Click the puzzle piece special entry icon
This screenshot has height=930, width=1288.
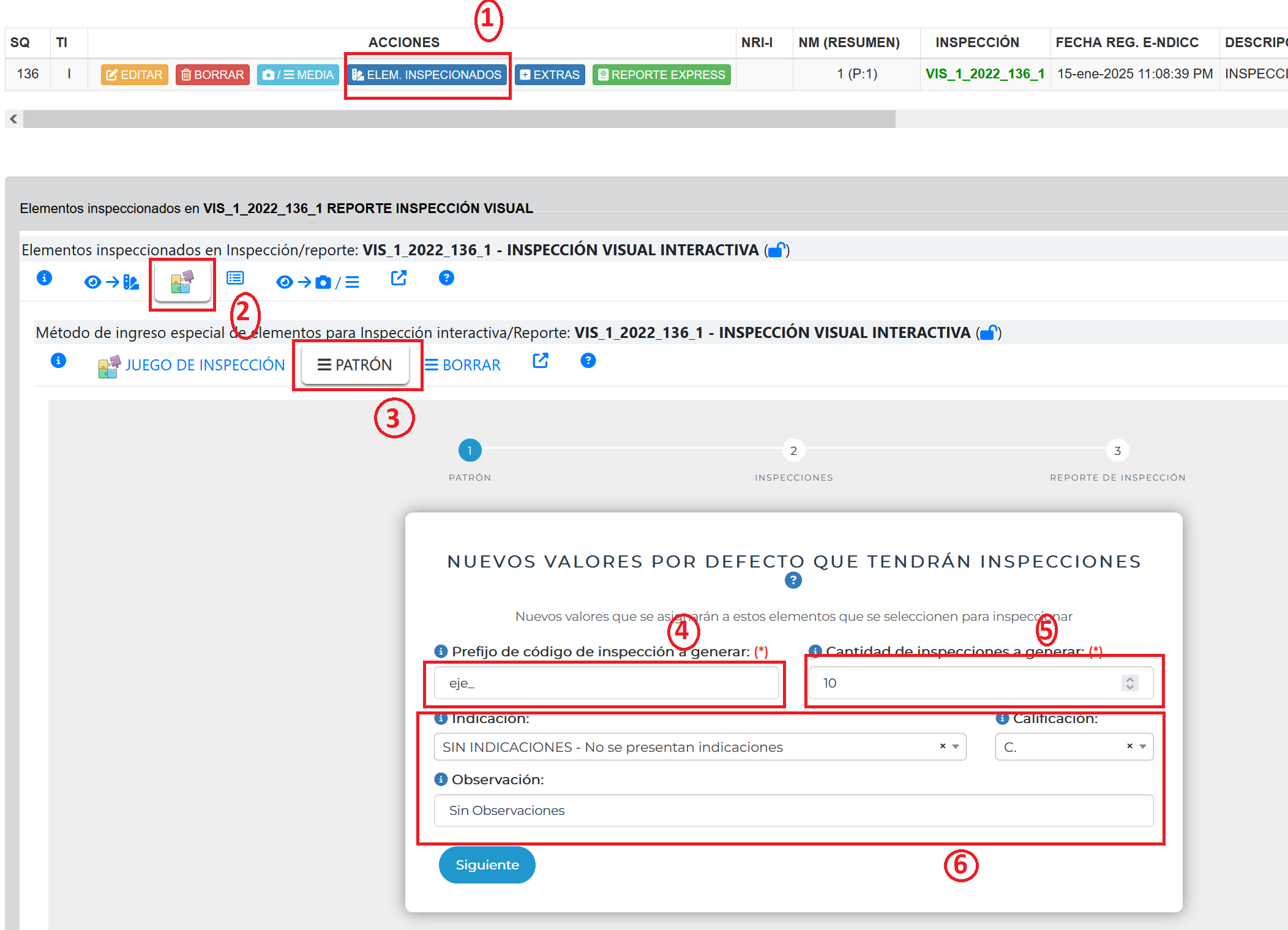(182, 282)
